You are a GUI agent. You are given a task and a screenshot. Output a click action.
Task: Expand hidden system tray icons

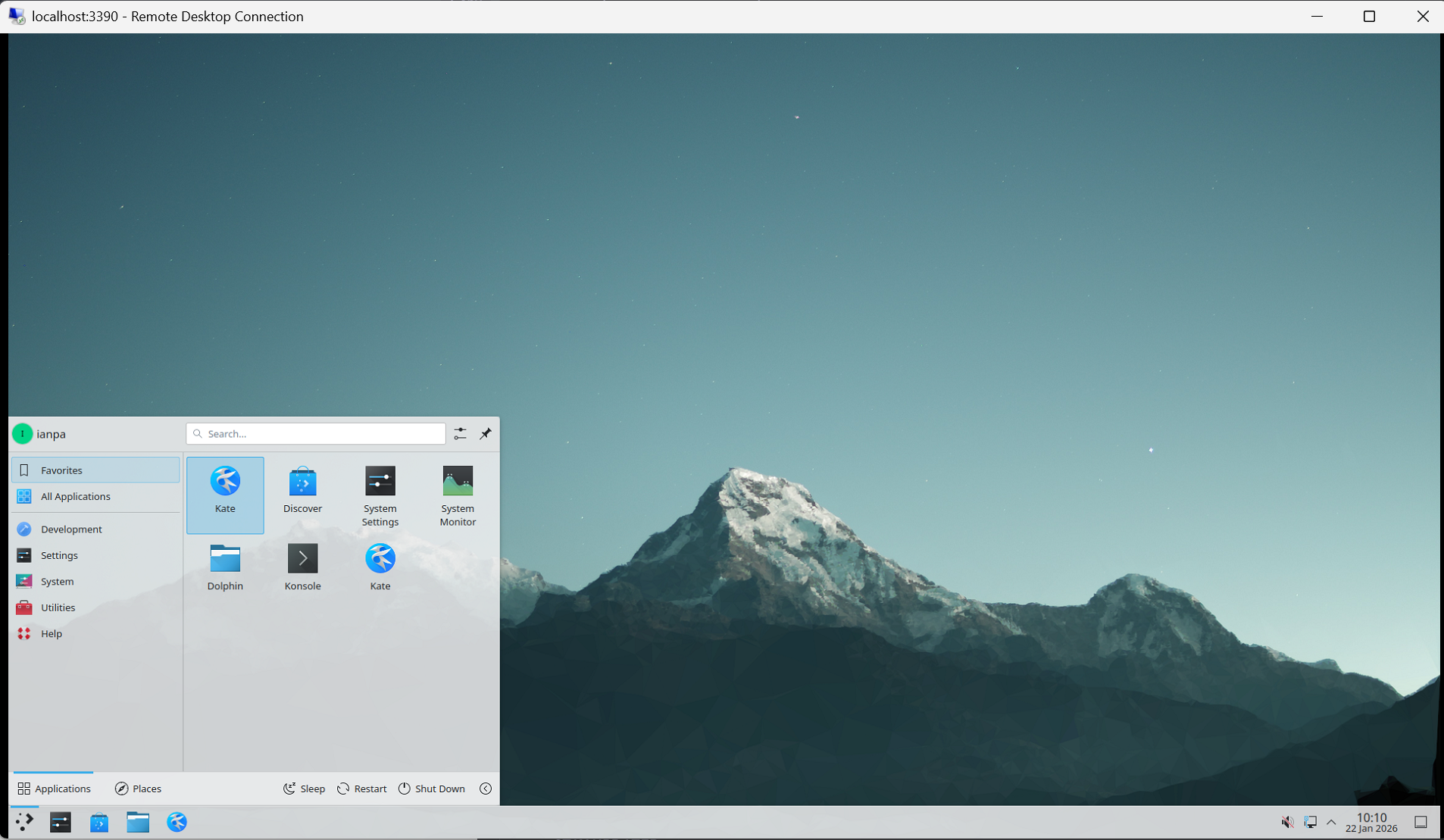[1331, 822]
